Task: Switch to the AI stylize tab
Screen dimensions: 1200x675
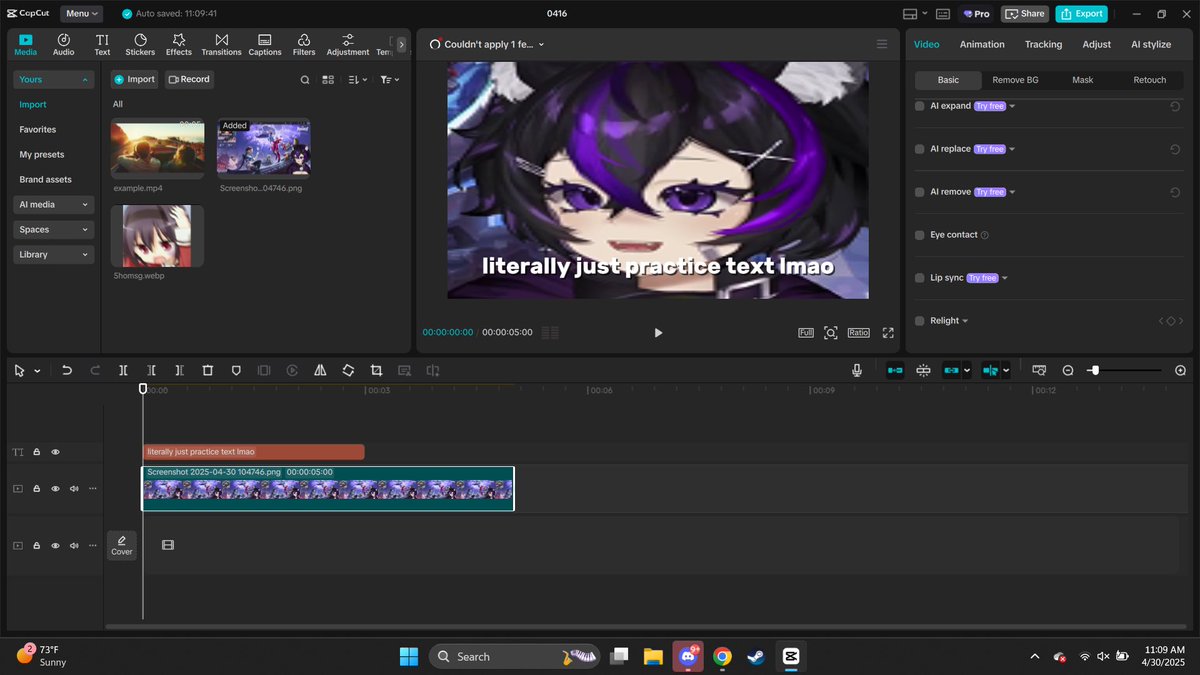Action: [1150, 44]
